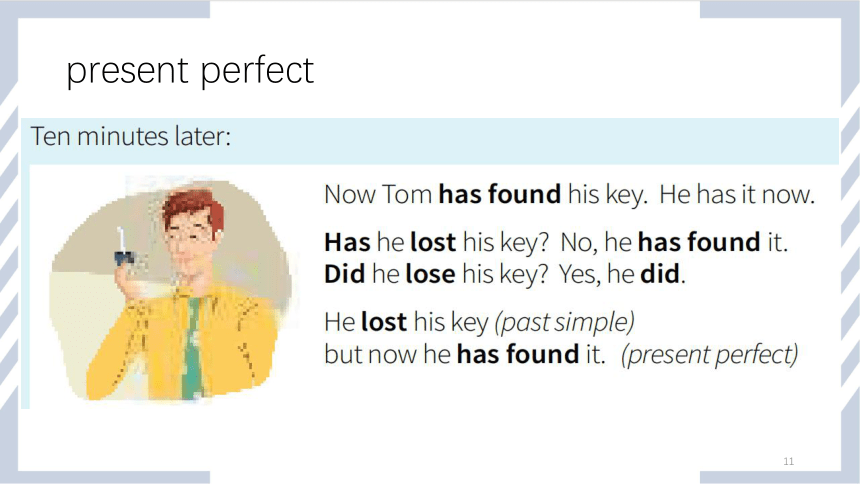Click the bold word 'Did' starting the question
Screen dimensions: 860x484
click(x=344, y=274)
